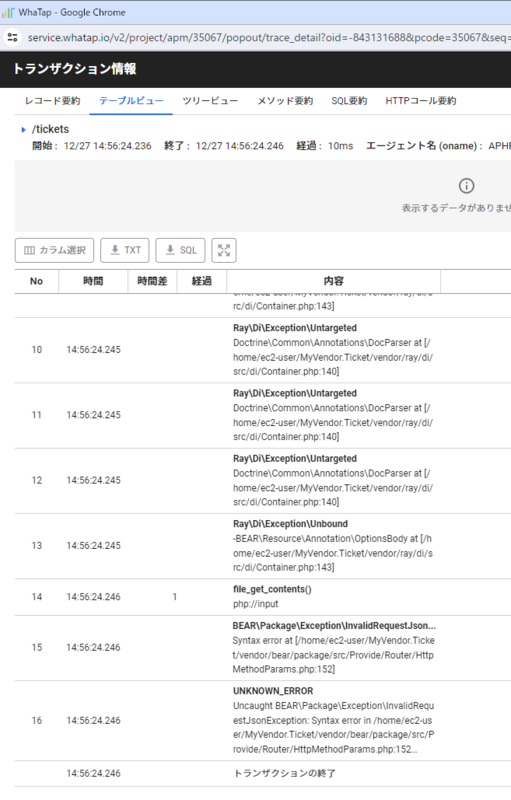Open the HTTPコール要約 tab
The image size is (511, 800).
421,101
